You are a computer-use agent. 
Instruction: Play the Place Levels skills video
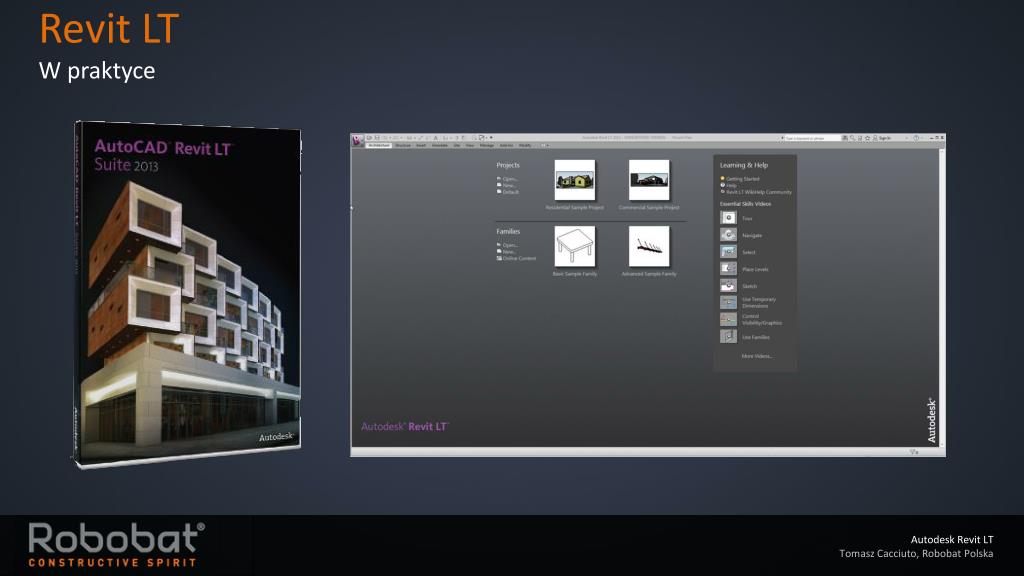coord(728,269)
